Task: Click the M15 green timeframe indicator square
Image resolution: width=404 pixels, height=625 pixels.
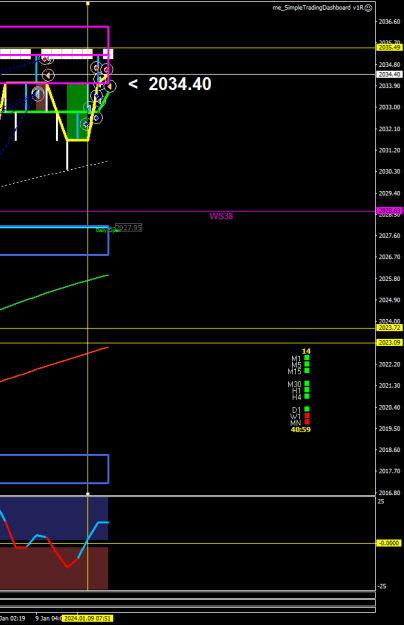Action: (307, 371)
